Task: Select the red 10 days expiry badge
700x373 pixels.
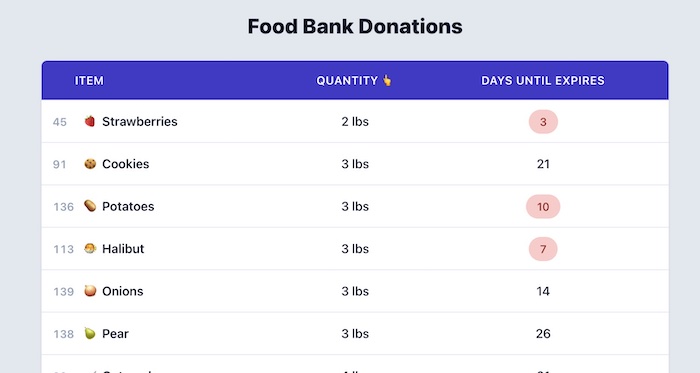Action: [543, 207]
